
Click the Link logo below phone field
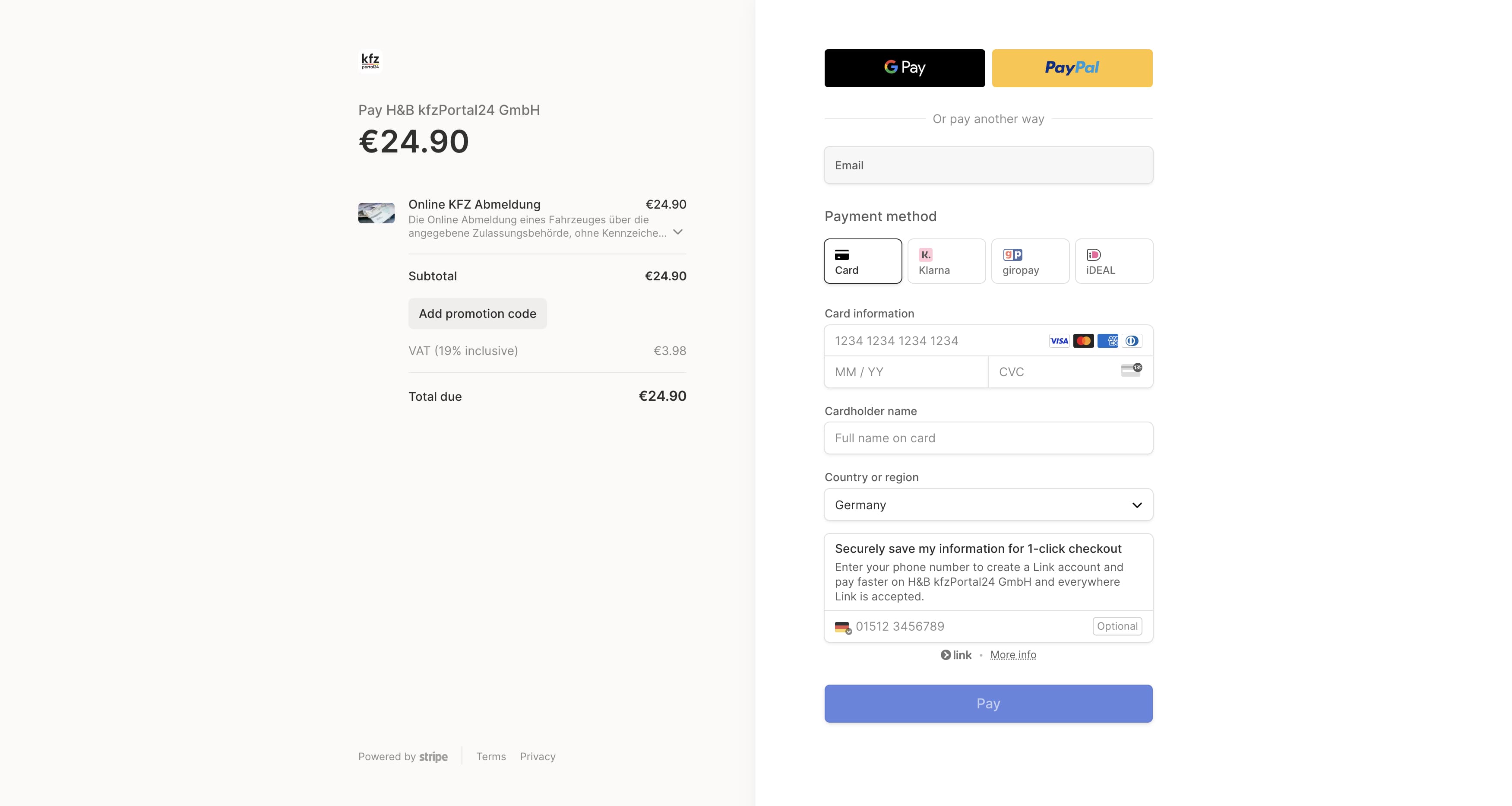pyautogui.click(x=956, y=655)
